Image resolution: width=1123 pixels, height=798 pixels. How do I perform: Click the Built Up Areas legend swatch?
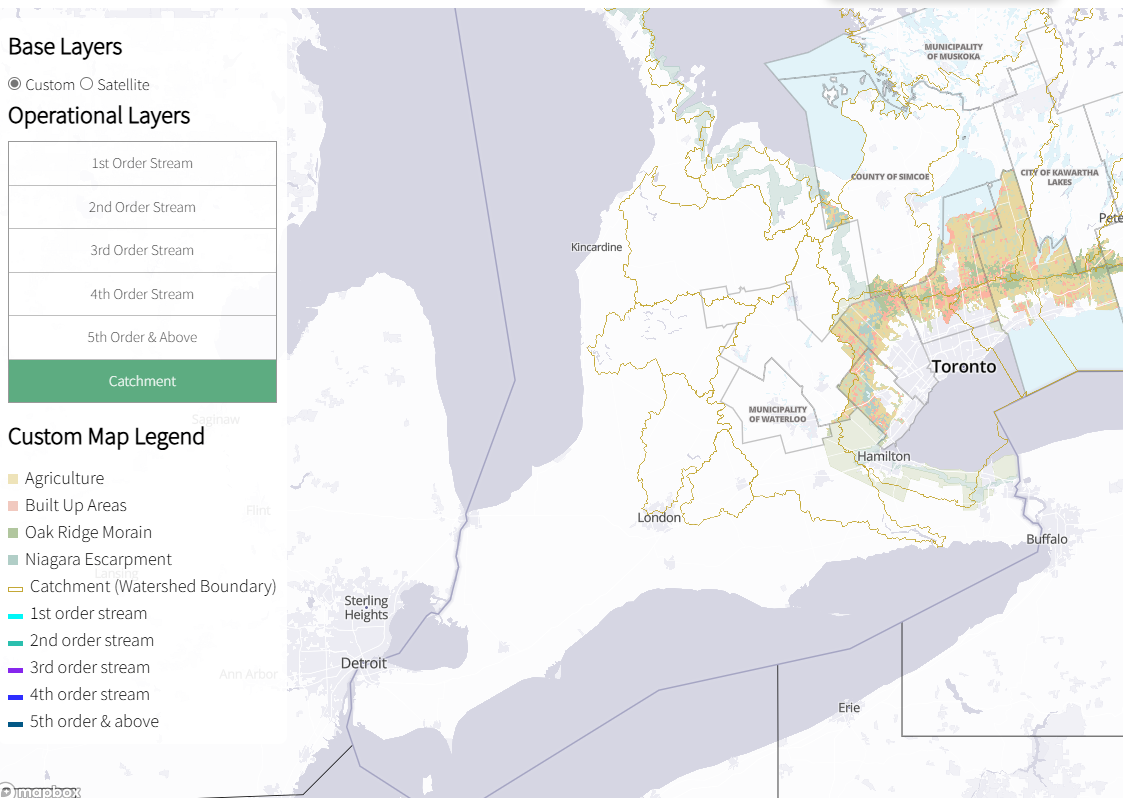coord(13,506)
